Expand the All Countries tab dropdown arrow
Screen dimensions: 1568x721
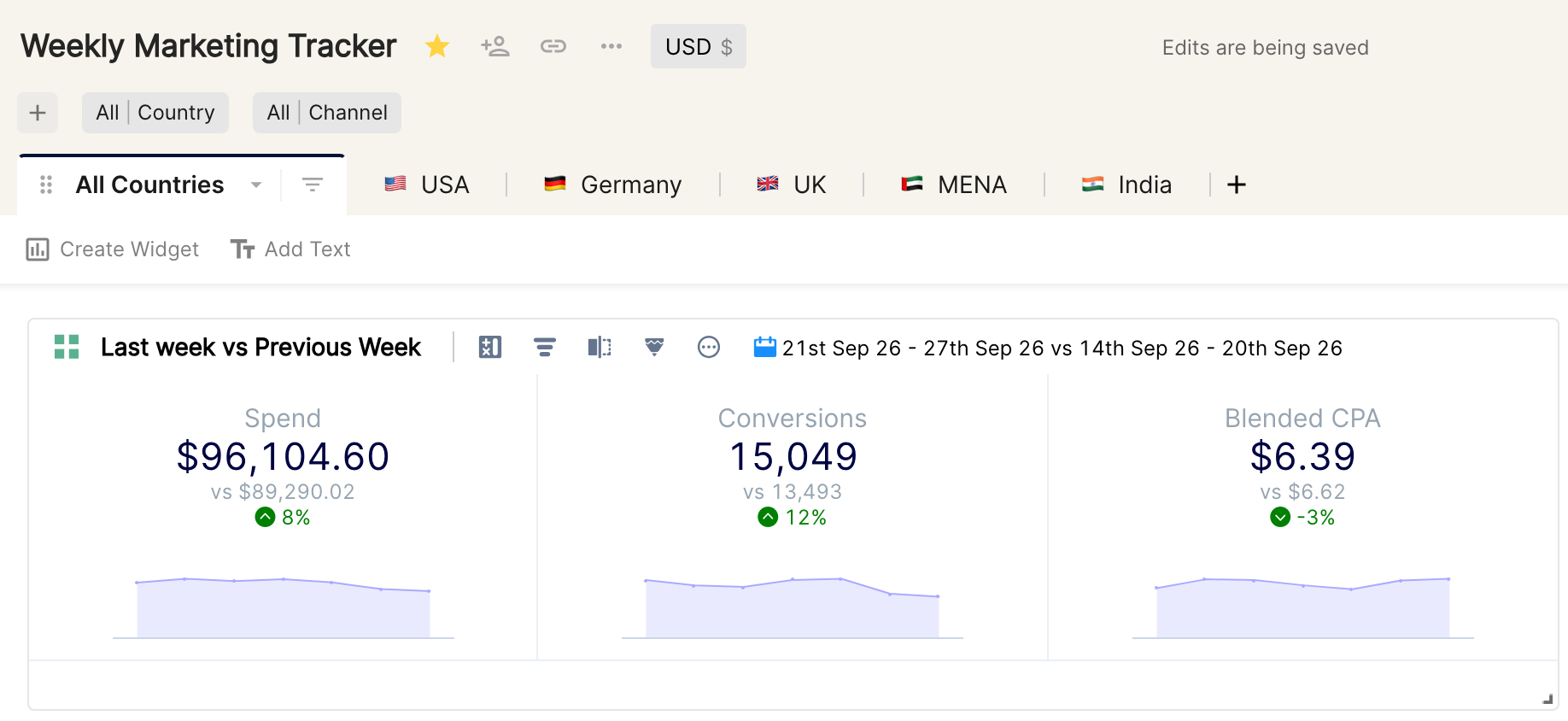click(256, 185)
